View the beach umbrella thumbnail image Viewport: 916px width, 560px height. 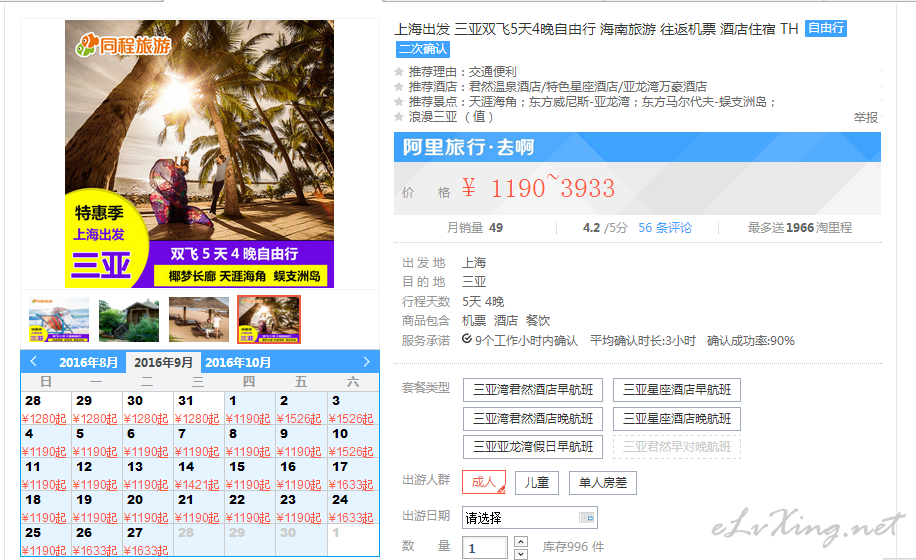[199, 319]
